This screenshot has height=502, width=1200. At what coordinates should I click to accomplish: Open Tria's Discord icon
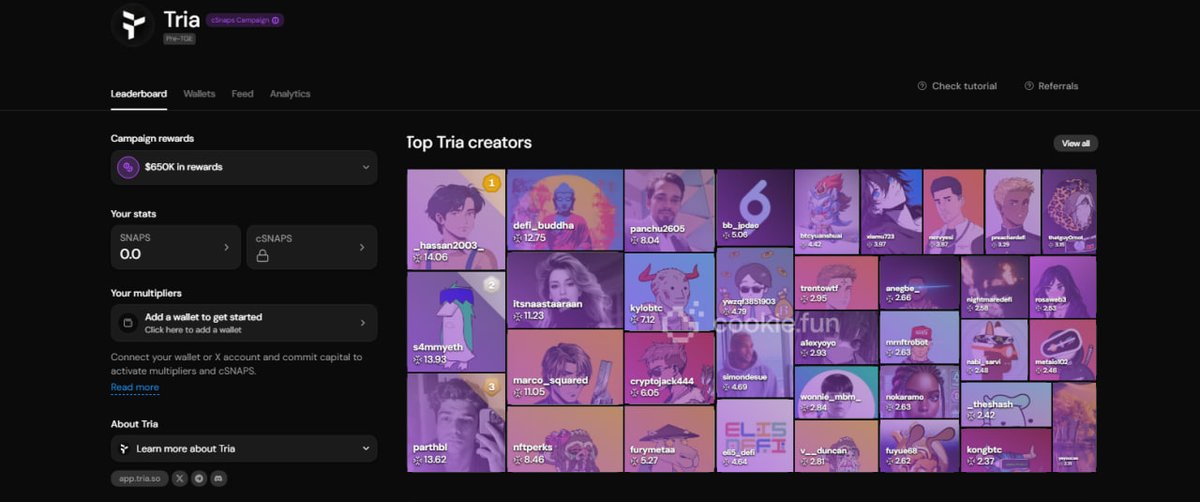coord(218,479)
